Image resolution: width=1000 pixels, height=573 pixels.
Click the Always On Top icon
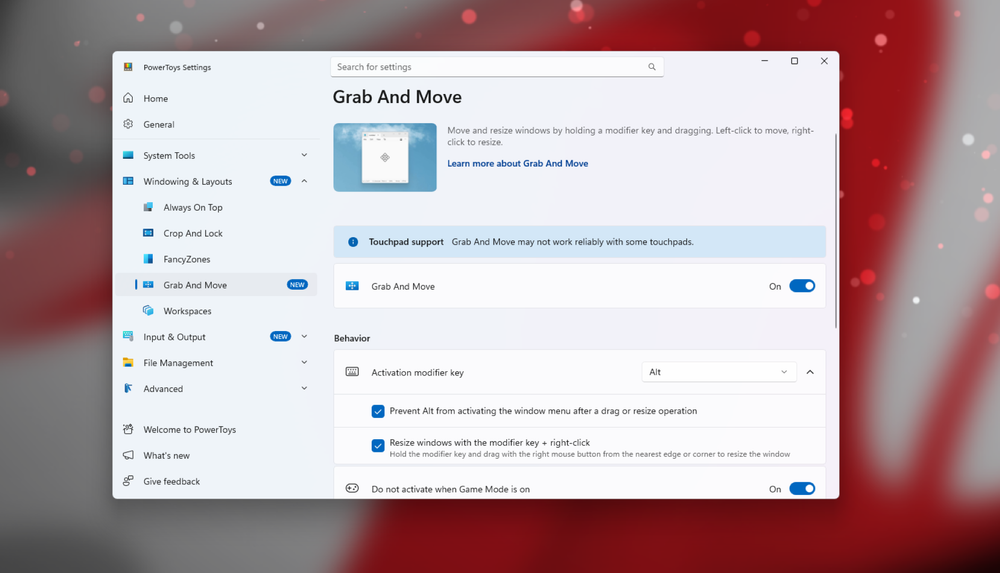(148, 207)
